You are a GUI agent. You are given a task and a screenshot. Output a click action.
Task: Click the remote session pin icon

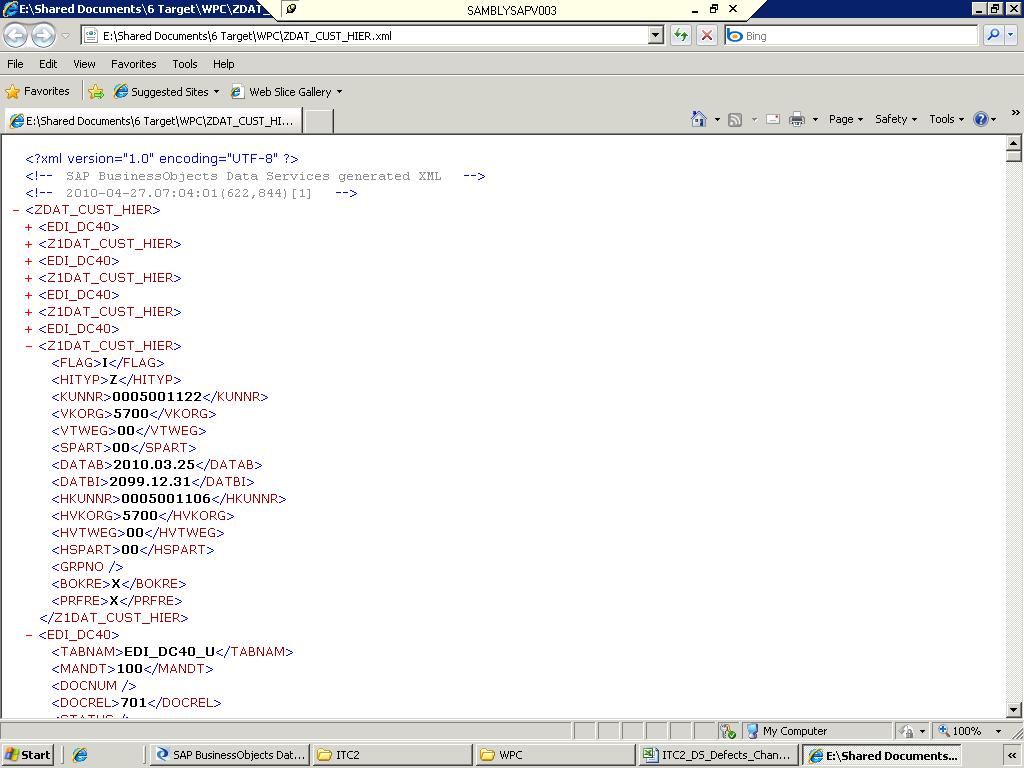pos(292,9)
